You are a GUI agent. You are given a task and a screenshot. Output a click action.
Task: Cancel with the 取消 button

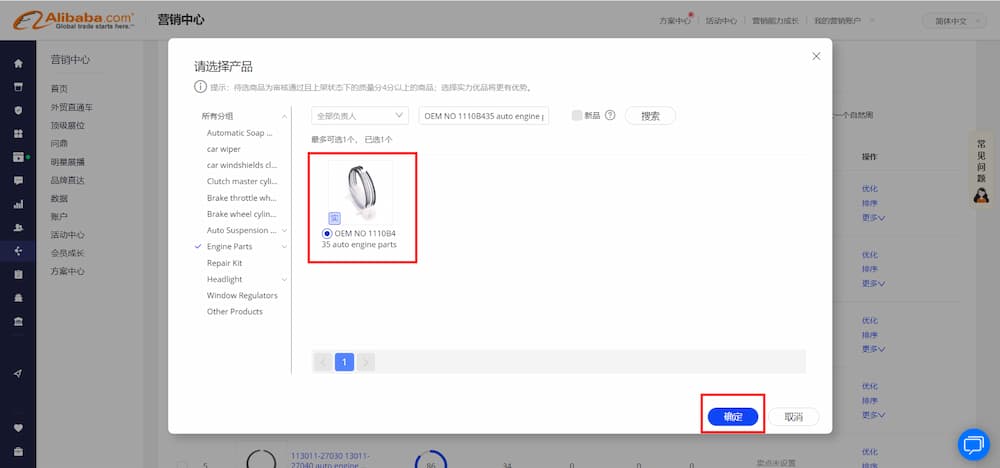pos(793,417)
